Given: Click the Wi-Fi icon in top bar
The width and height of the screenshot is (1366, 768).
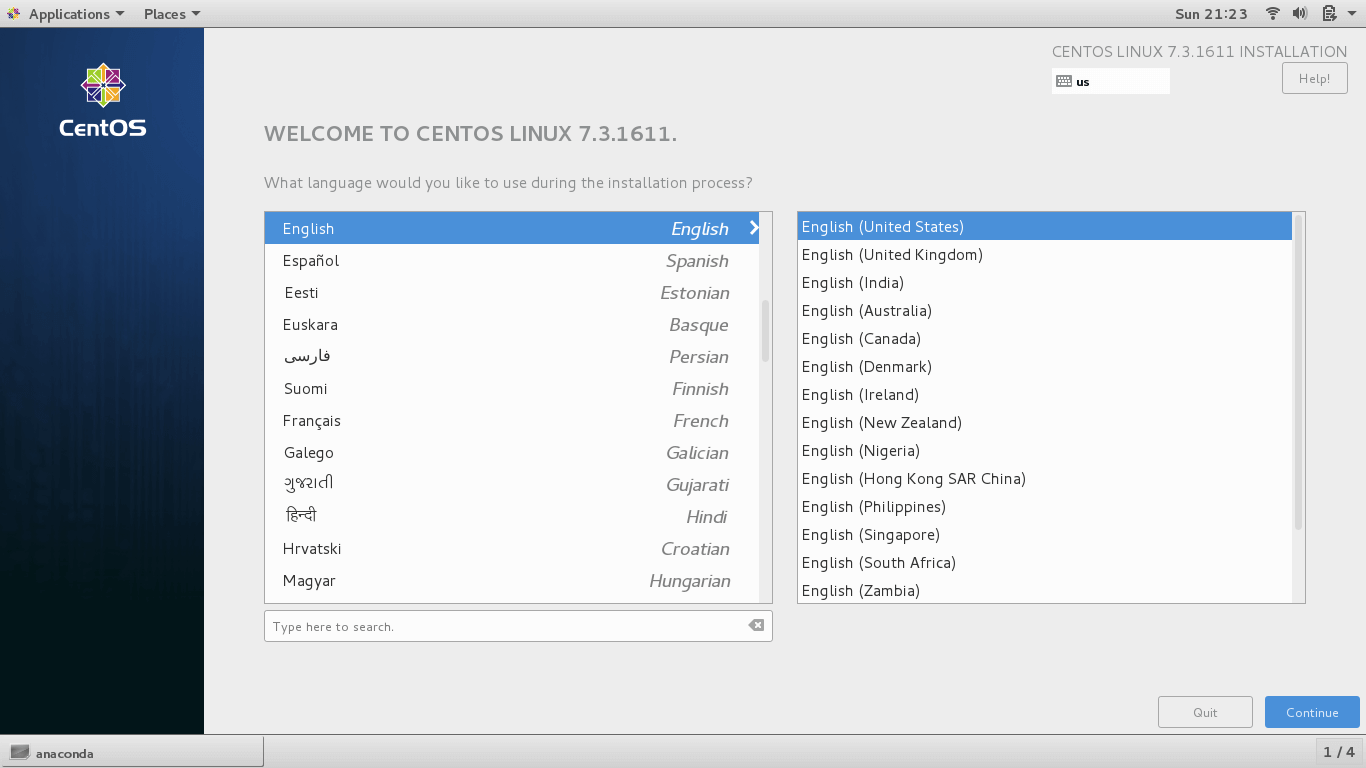Looking at the screenshot, I should [1273, 14].
